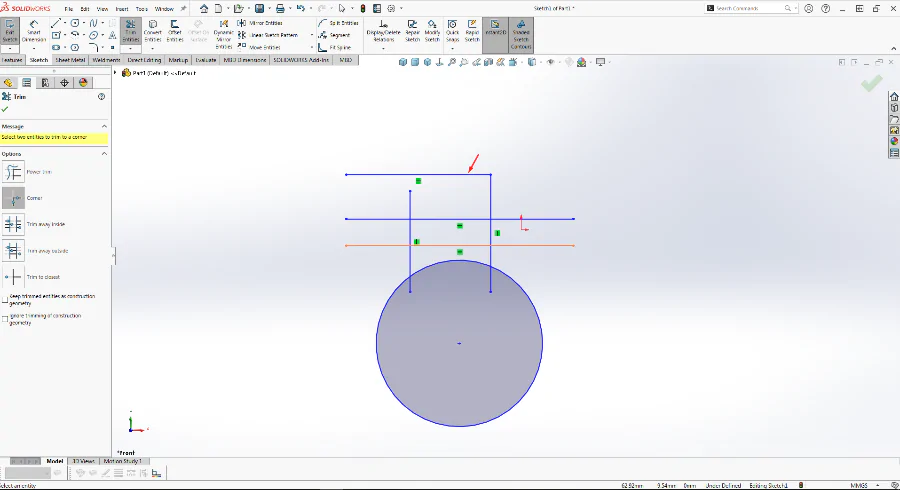The width and height of the screenshot is (900, 490).
Task: Click the Search Commands field
Action: click(749, 9)
